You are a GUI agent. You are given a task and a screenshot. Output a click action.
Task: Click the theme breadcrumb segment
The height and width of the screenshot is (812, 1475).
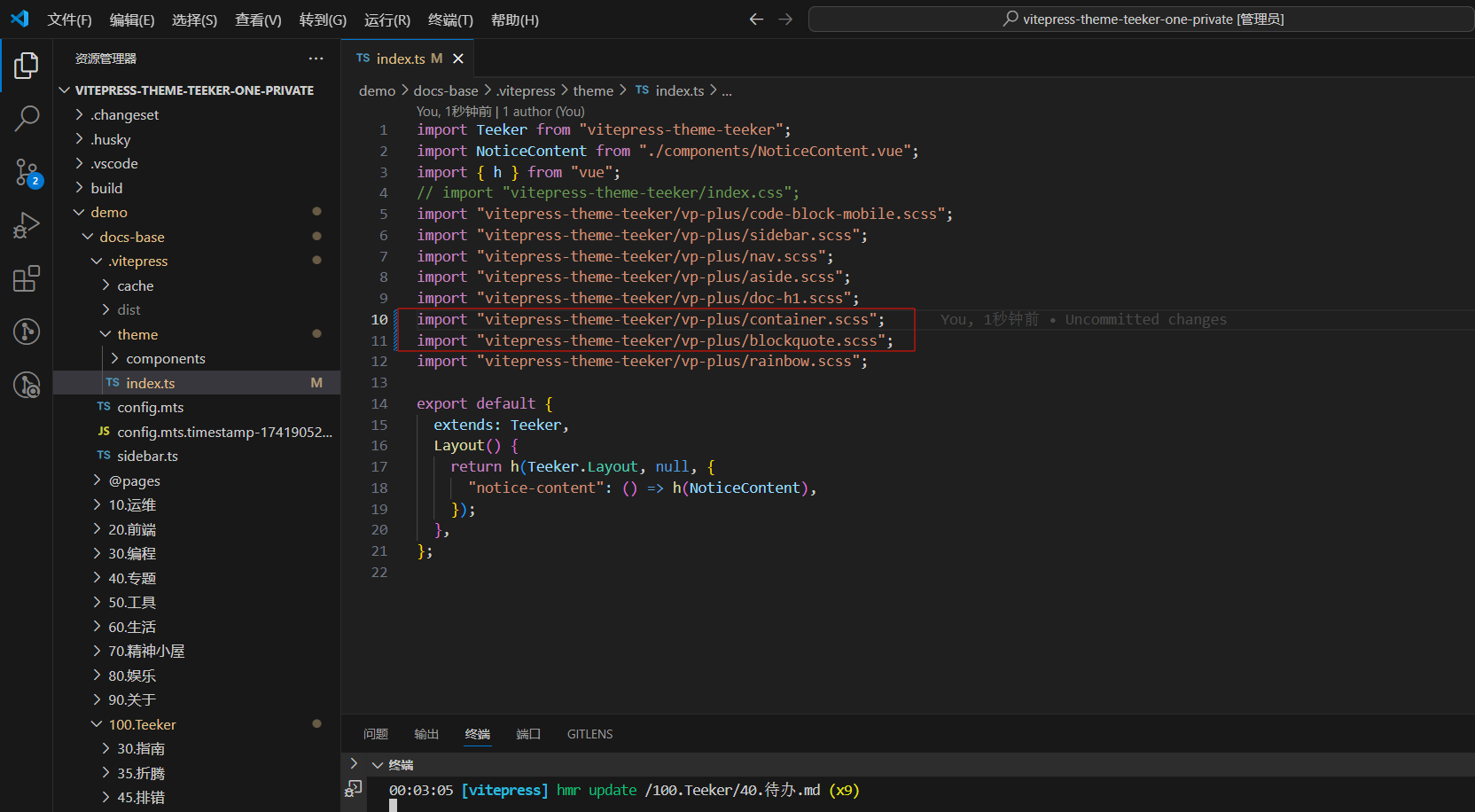(593, 90)
